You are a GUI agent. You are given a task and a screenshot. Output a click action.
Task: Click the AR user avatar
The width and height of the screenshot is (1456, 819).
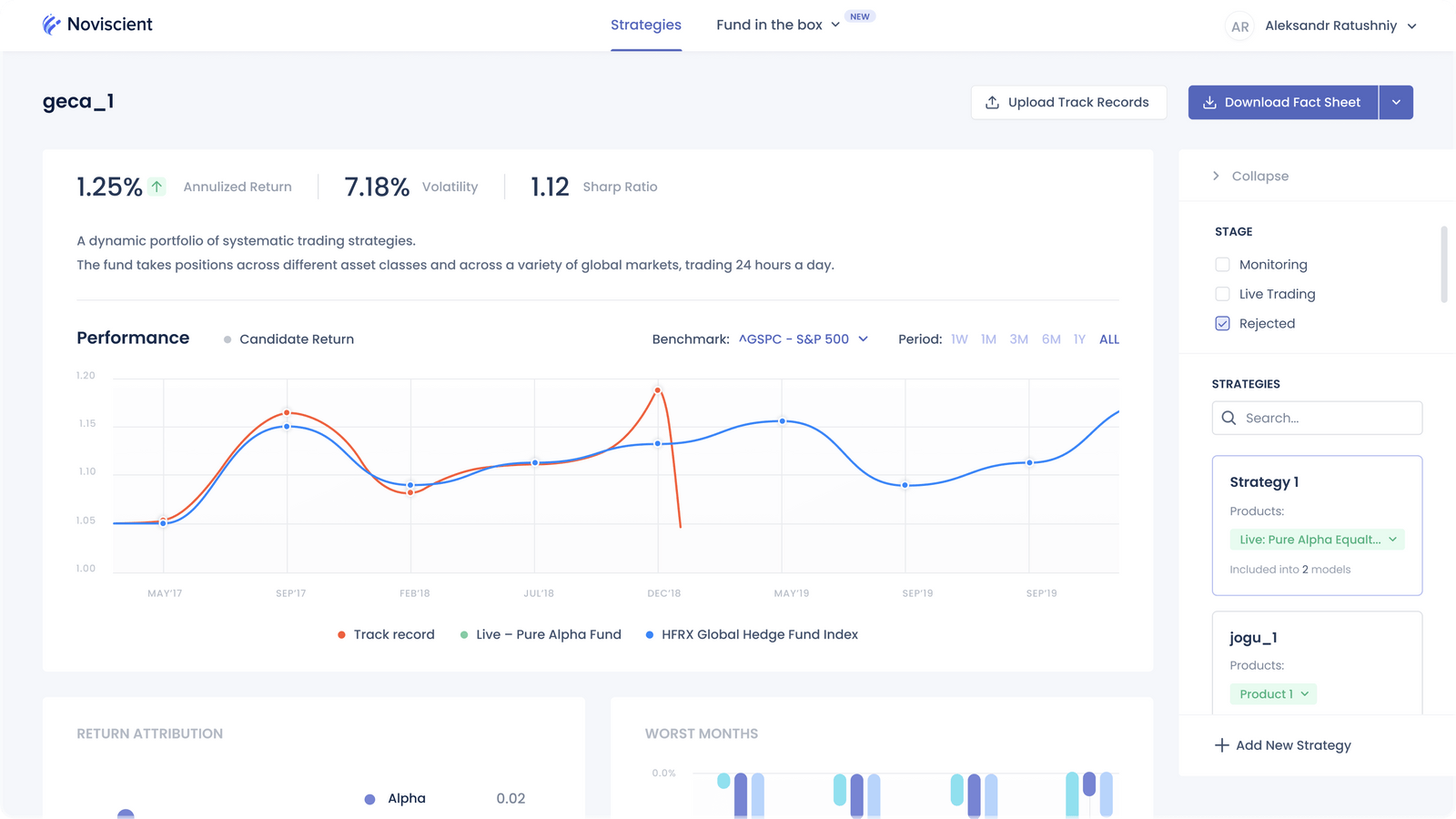click(x=1239, y=26)
